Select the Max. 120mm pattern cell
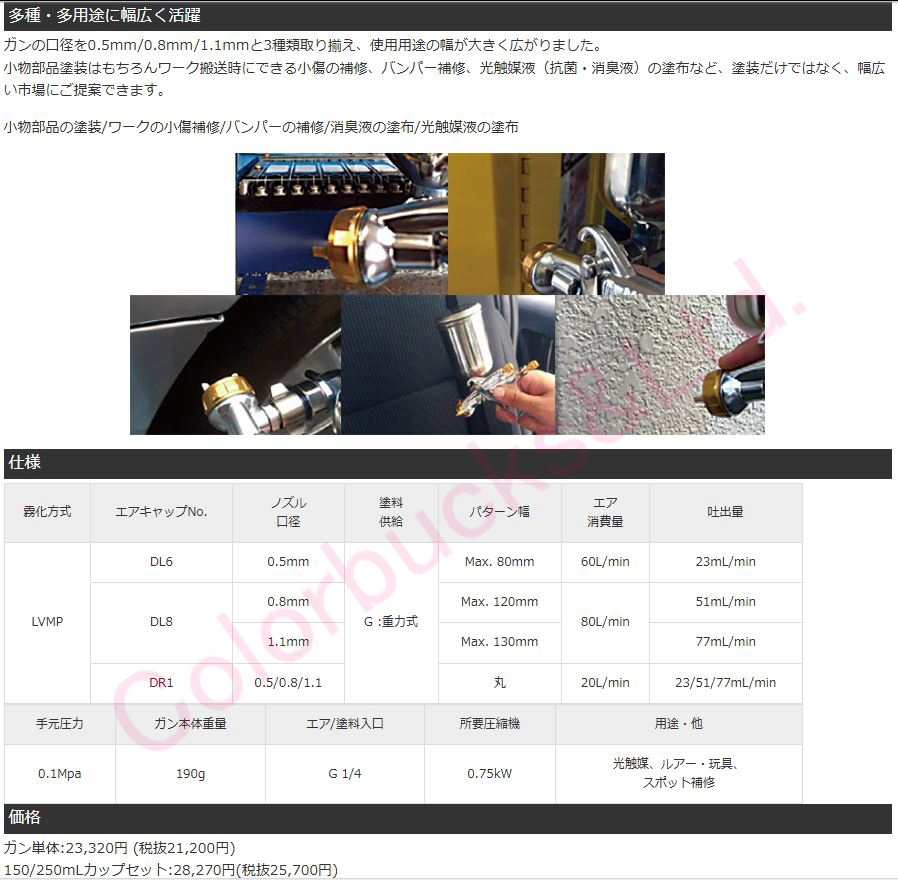The width and height of the screenshot is (898, 880). click(x=499, y=602)
